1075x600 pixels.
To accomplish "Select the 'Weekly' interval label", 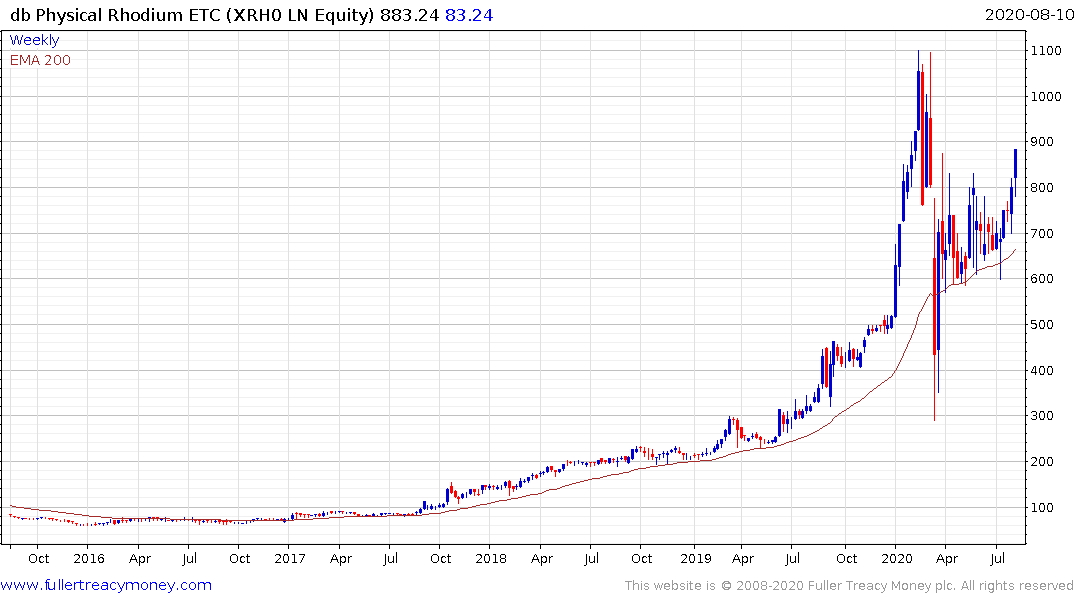I will tap(34, 40).
